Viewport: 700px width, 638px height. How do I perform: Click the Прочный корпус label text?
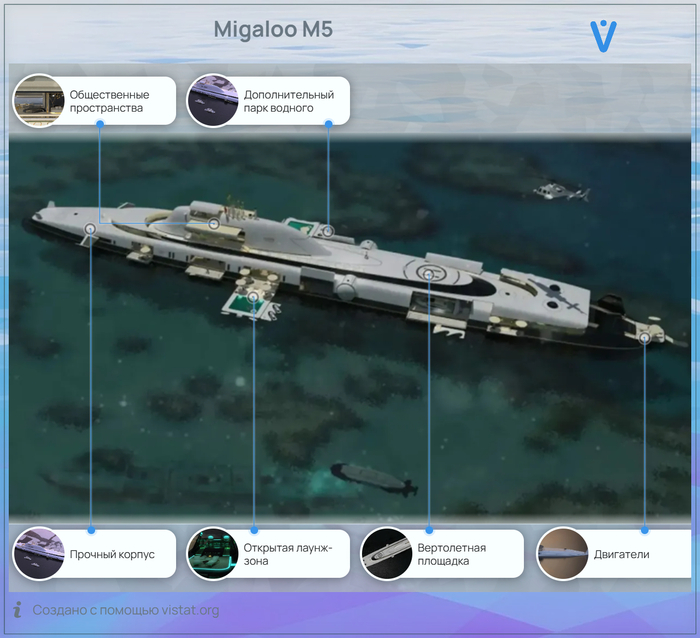pyautogui.click(x=112, y=555)
